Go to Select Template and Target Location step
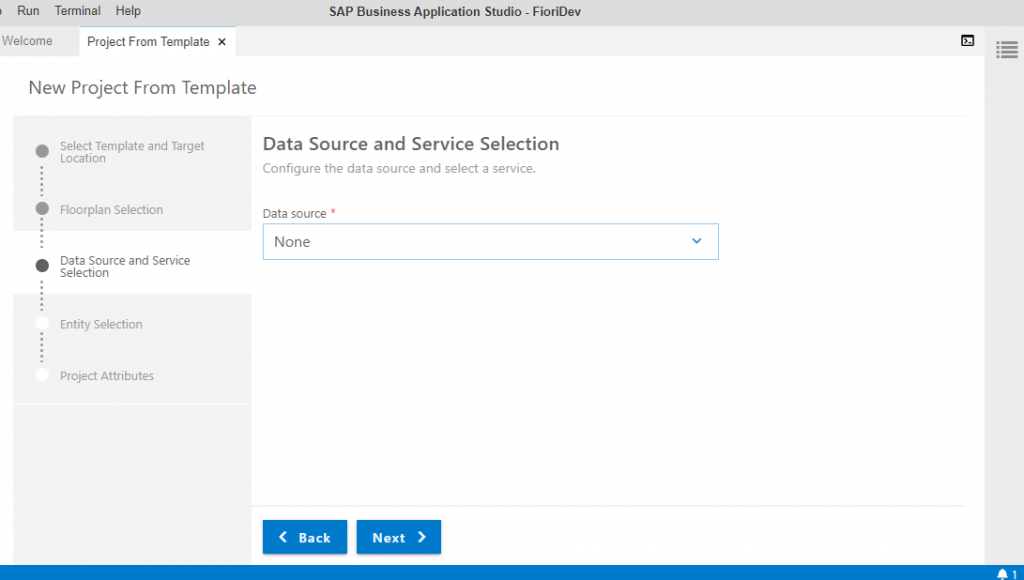Screen dimensions: 1024x580 (x=132, y=152)
